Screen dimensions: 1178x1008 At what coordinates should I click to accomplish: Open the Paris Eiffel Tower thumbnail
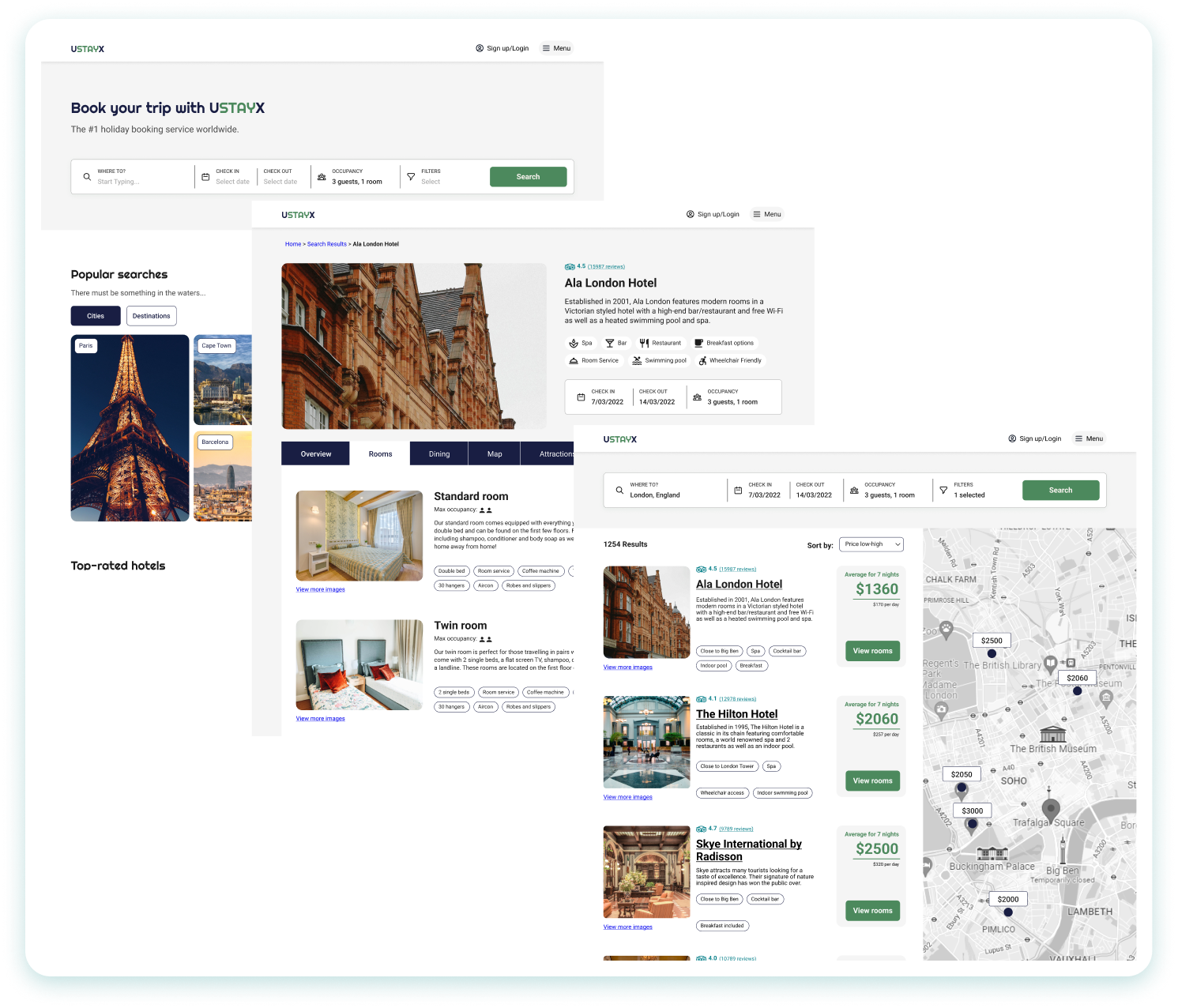[130, 427]
